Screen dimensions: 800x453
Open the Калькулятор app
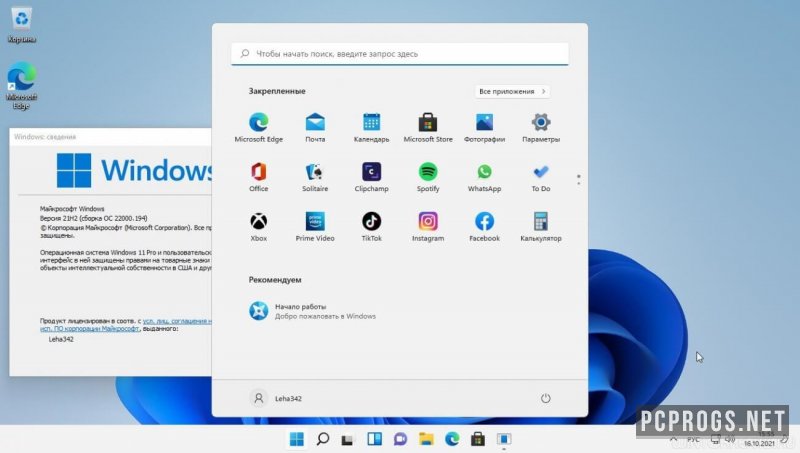(x=541, y=226)
